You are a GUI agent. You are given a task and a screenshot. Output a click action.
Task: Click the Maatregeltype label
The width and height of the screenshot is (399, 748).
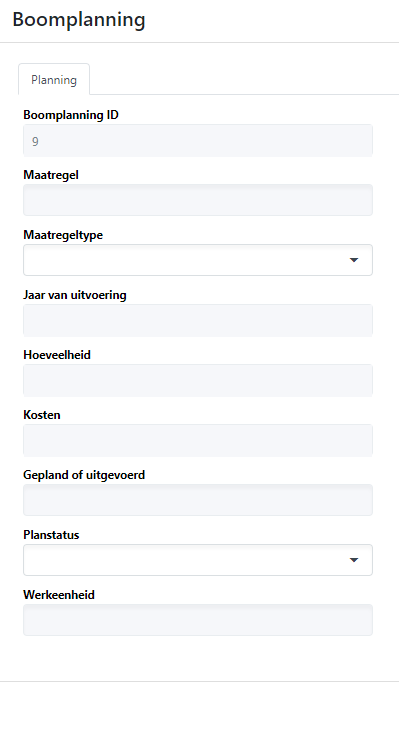point(63,235)
